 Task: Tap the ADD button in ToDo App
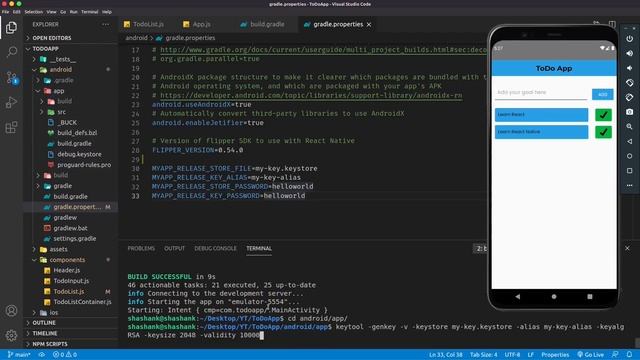[602, 94]
